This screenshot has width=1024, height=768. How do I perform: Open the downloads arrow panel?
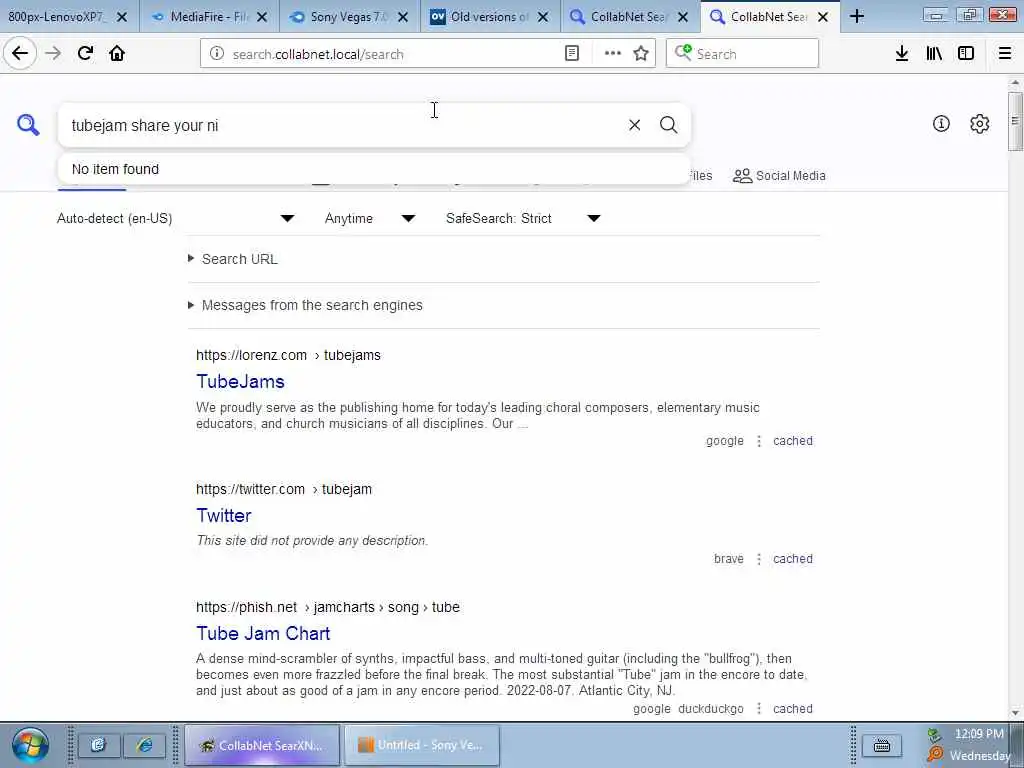click(902, 54)
